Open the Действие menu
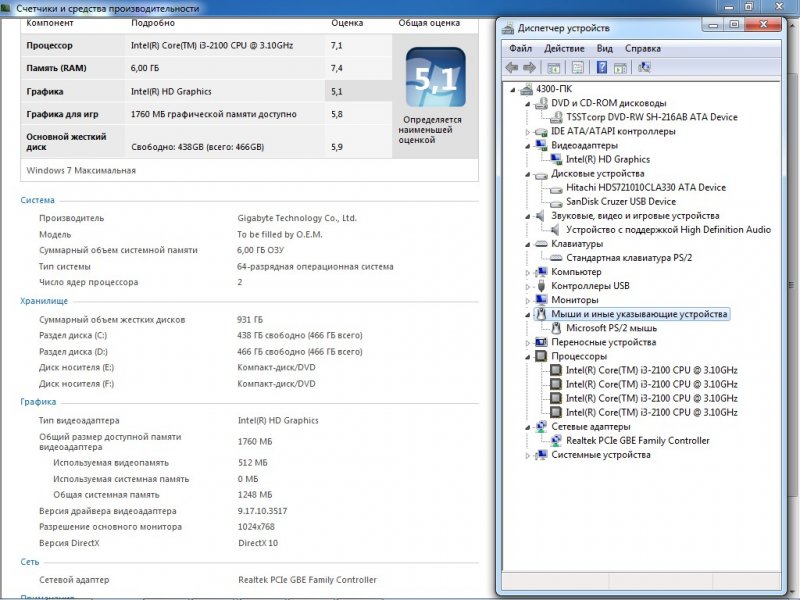Screen dimensions: 800x600 [x=565, y=48]
